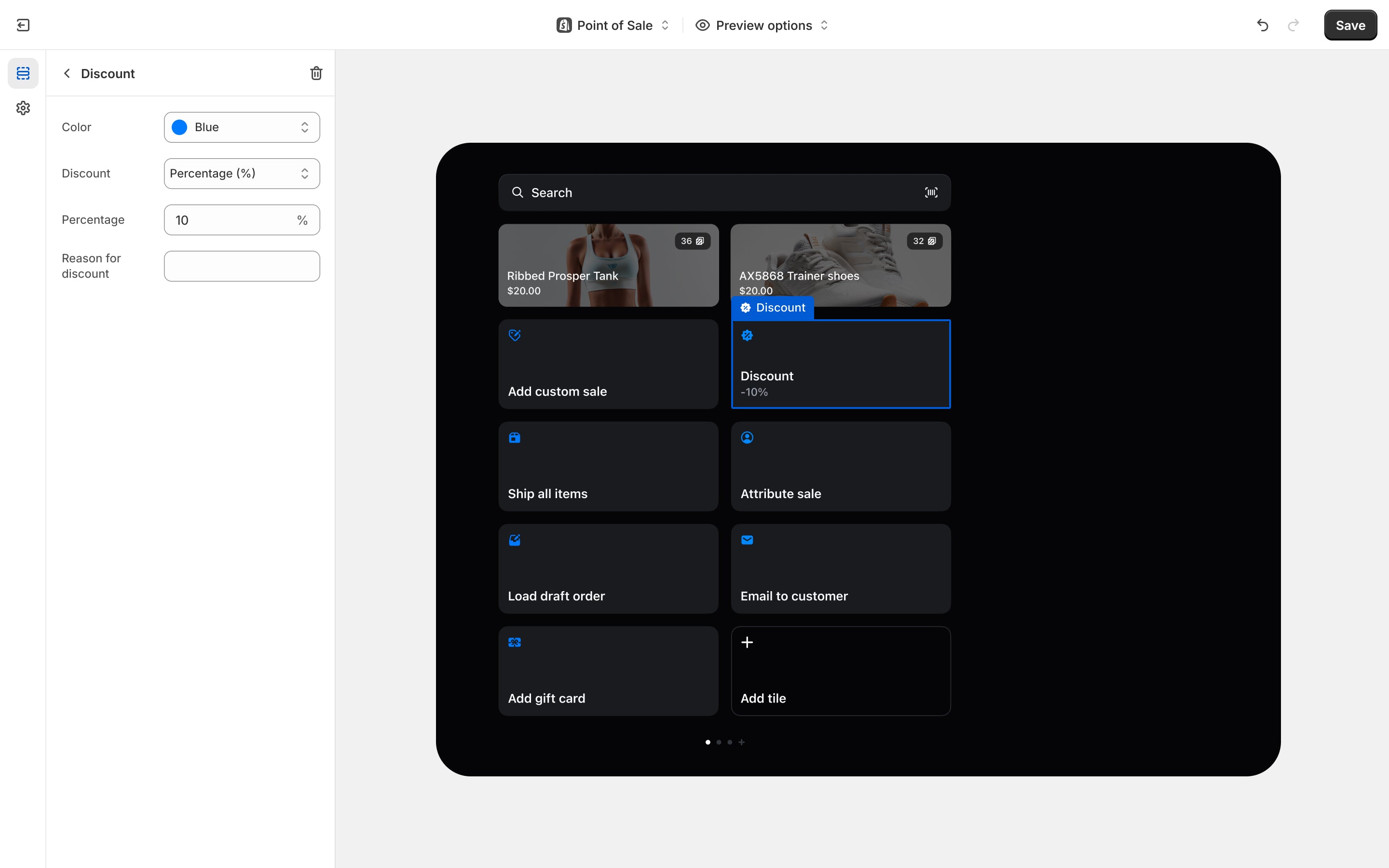Click the Ship all items box icon
1389x868 pixels.
[x=515, y=437]
